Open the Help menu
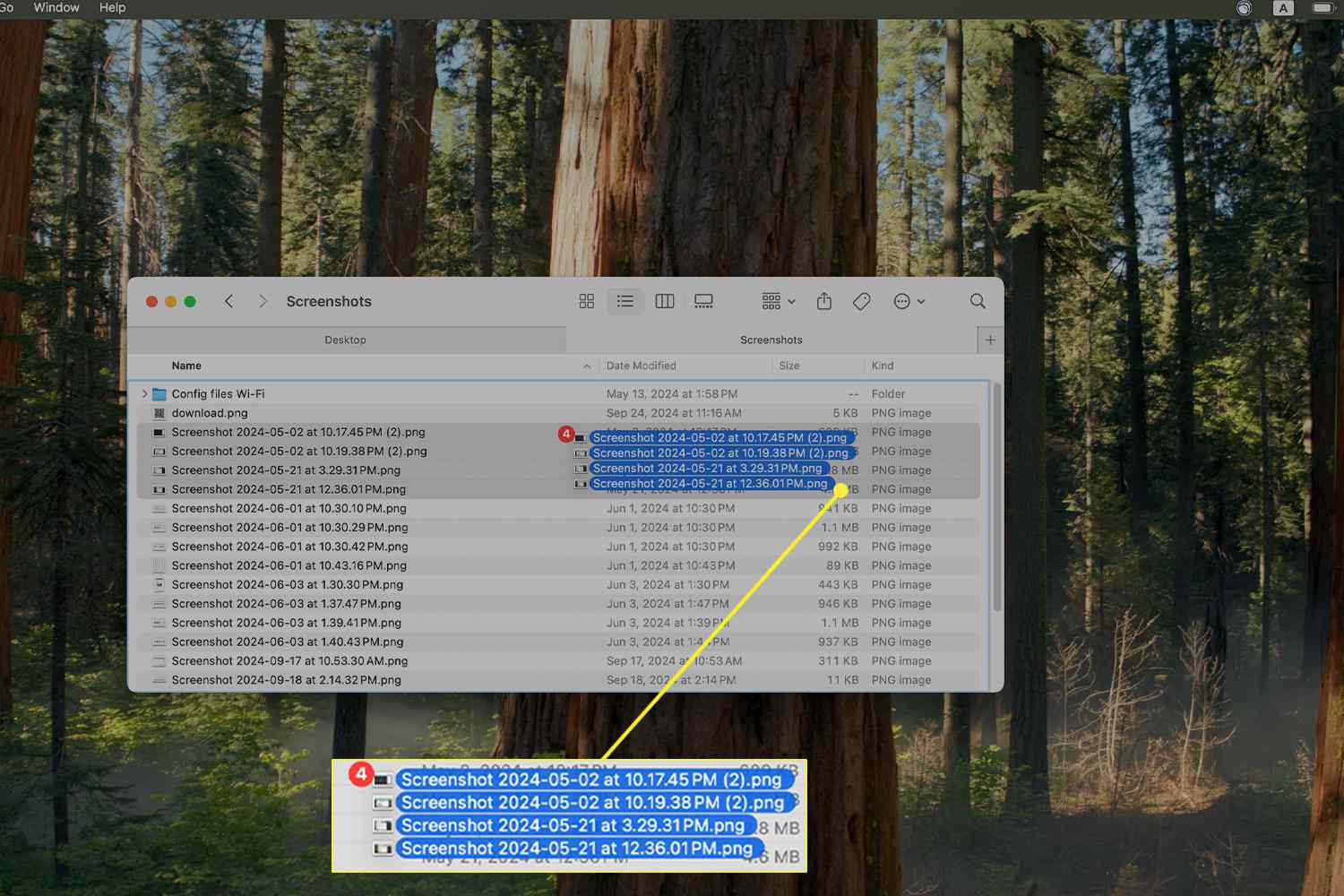1344x896 pixels. tap(112, 8)
